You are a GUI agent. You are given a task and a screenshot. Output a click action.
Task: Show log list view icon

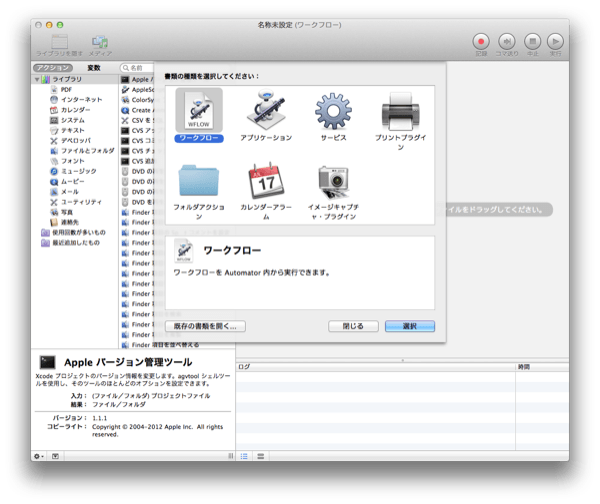pyautogui.click(x=244, y=456)
